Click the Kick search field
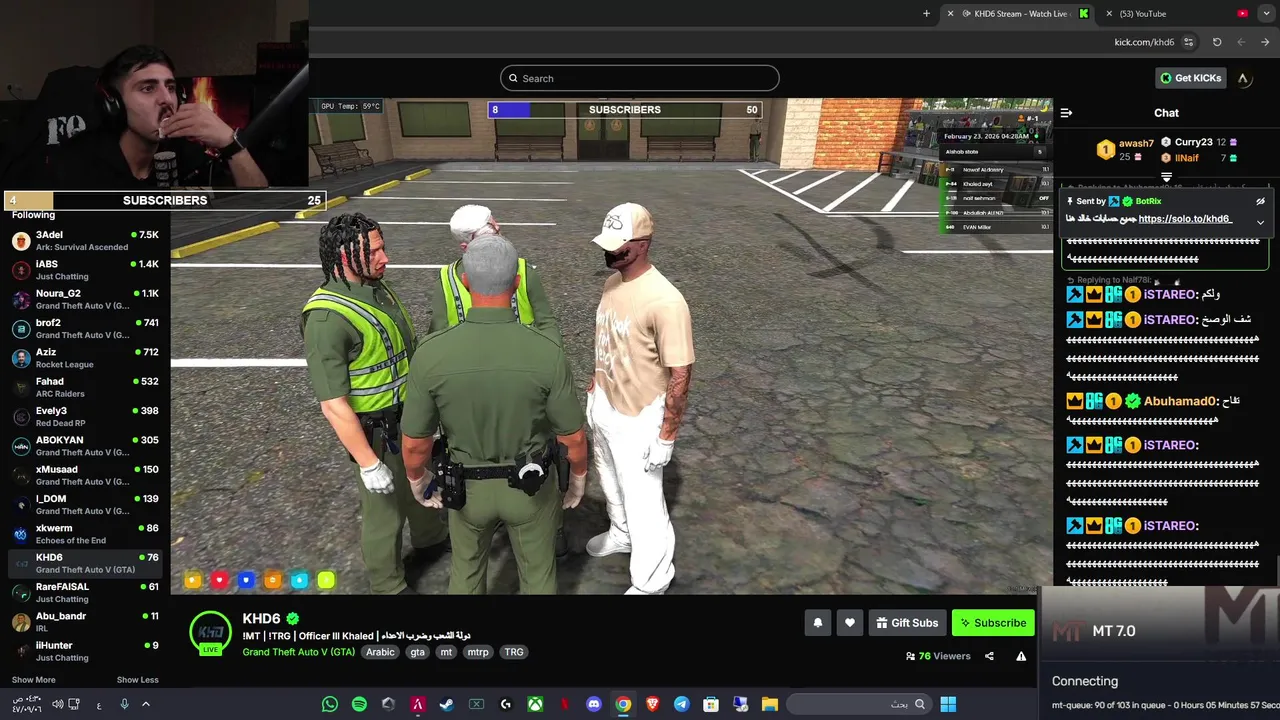The image size is (1280, 720). (x=640, y=78)
